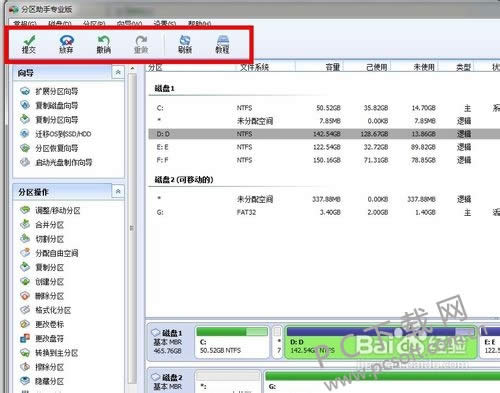The width and height of the screenshot is (500, 393).
Task: Click the 撤销 (Undo) toolbar icon
Action: pyautogui.click(x=103, y=45)
